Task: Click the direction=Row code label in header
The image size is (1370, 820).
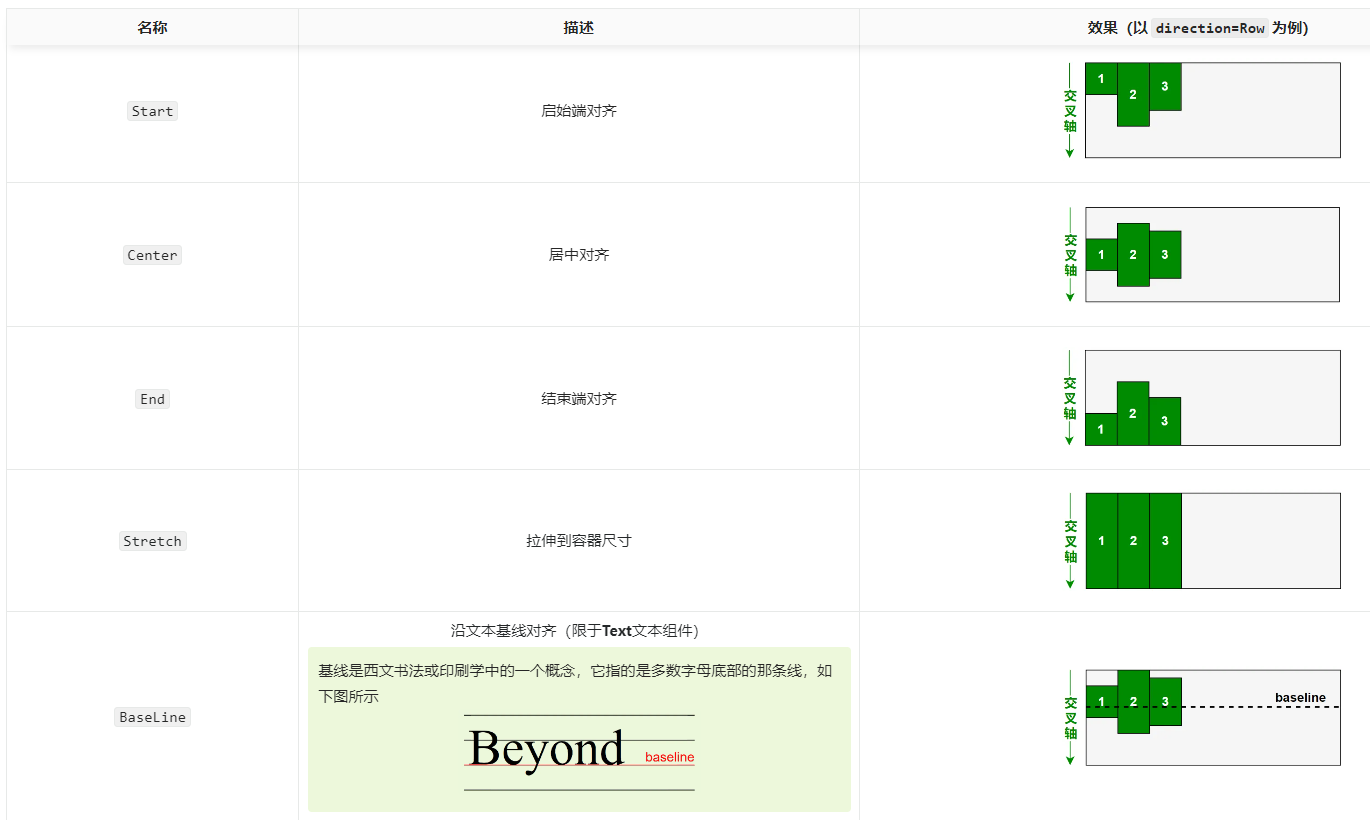Action: [x=1210, y=28]
